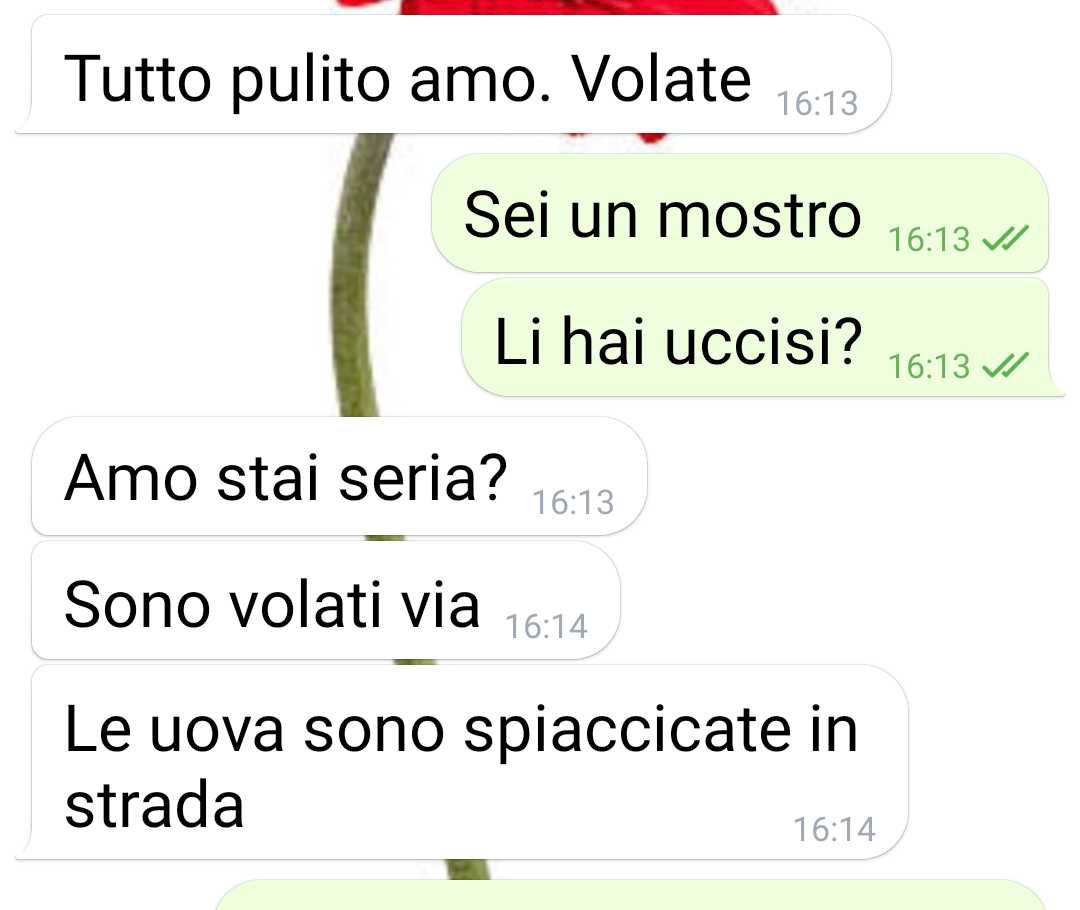Select the 'Sei un mostro' message bubble

(740, 214)
